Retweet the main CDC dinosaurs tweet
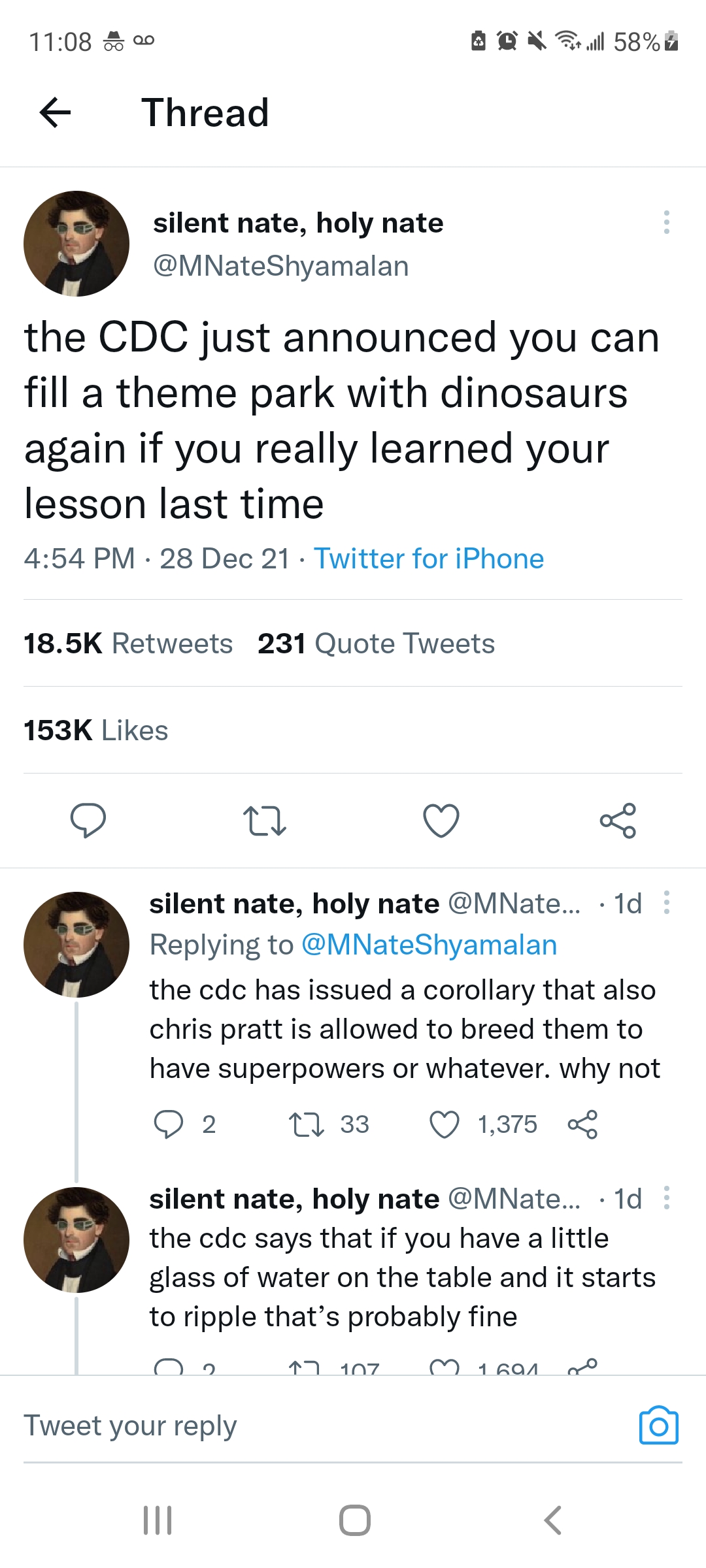Screen dimensions: 706x1568 tap(264, 820)
